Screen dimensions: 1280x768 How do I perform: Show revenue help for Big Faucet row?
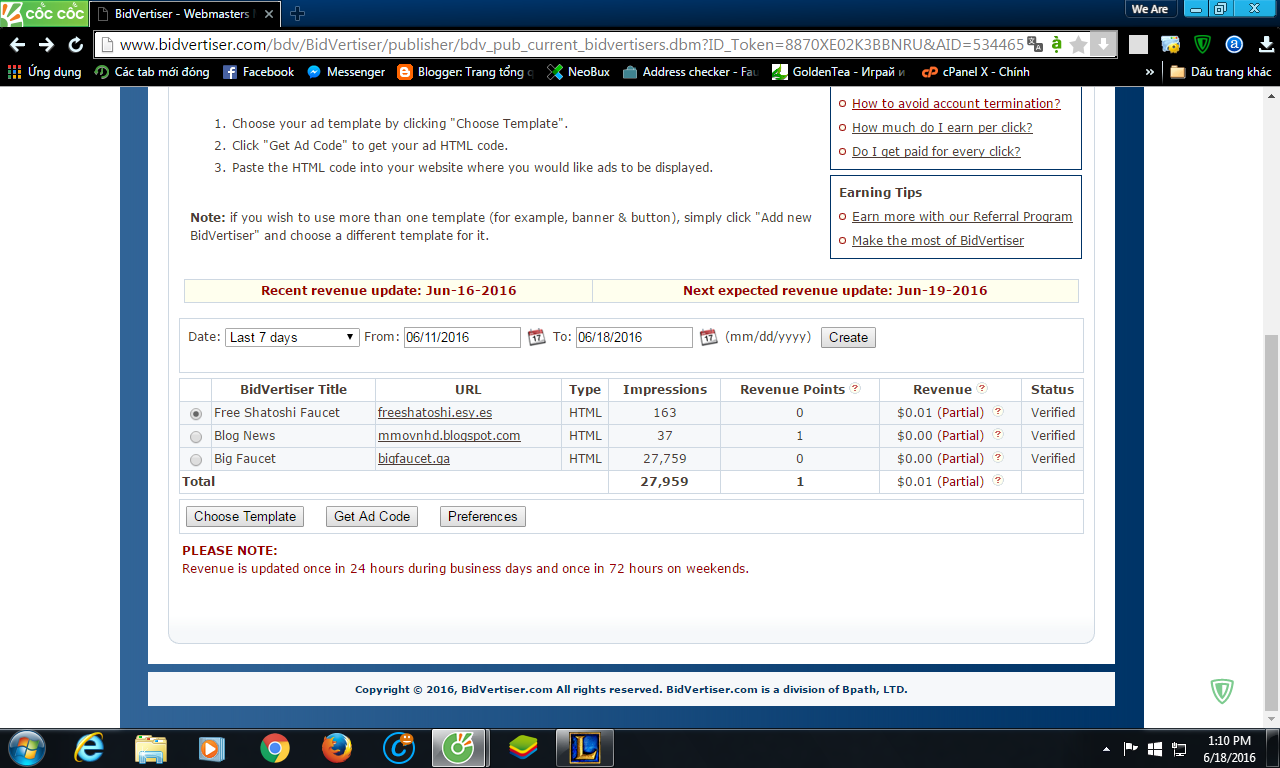point(997,458)
